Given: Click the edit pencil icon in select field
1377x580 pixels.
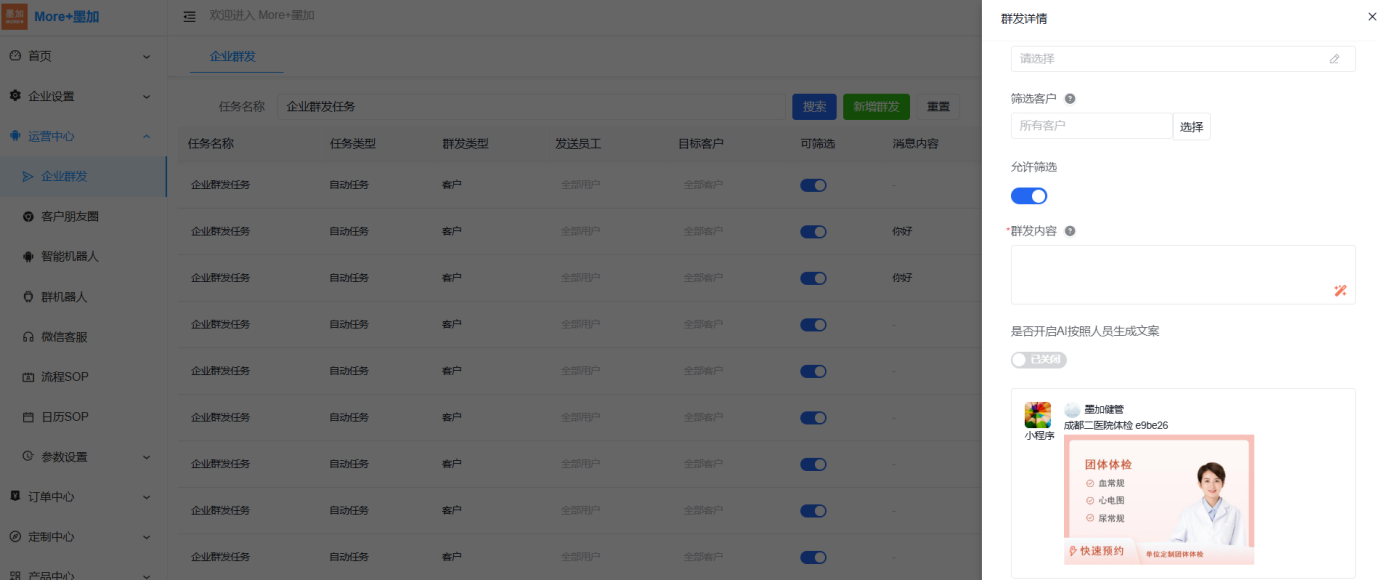Looking at the screenshot, I should (x=1334, y=59).
